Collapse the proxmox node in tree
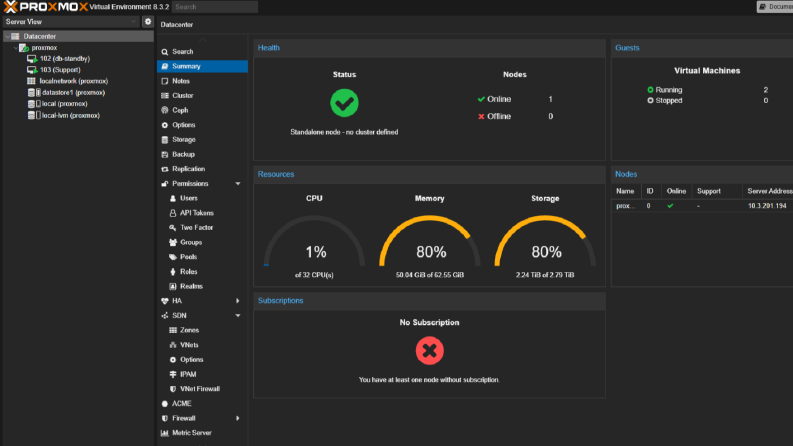 pos(15,48)
